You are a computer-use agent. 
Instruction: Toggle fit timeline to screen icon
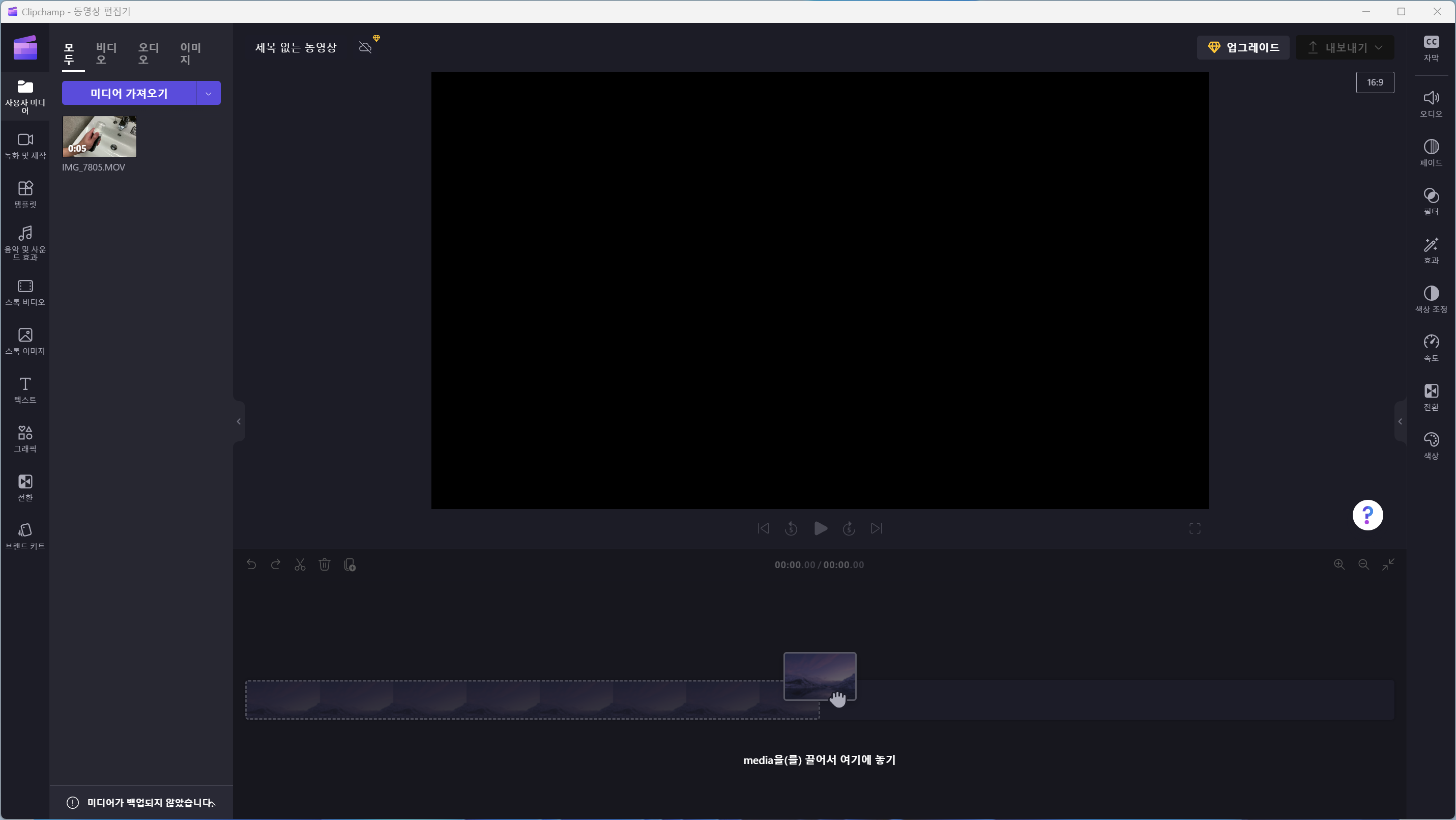1388,564
